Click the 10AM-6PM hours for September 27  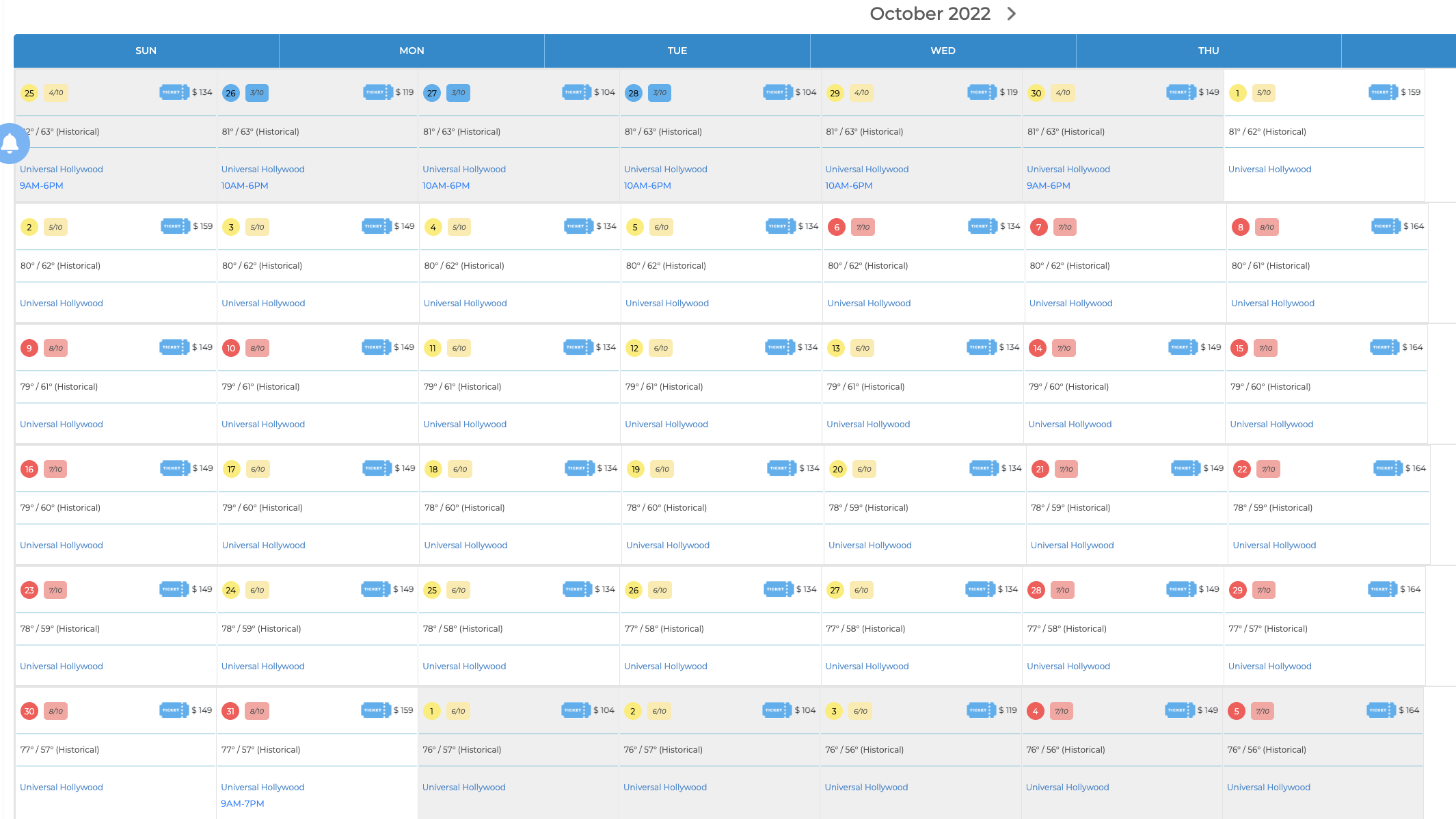pyautogui.click(x=446, y=185)
